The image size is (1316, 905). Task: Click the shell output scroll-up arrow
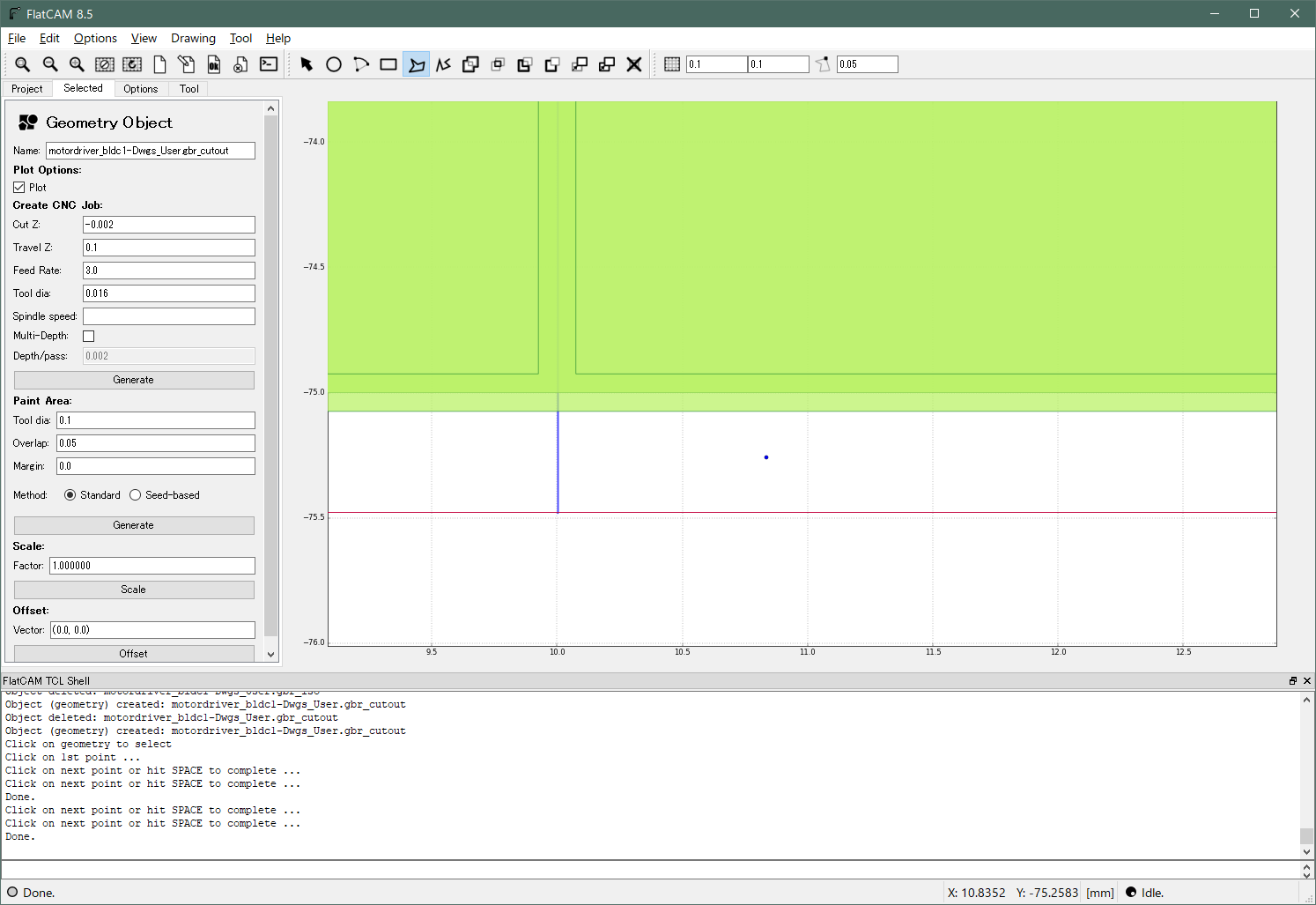[1306, 700]
